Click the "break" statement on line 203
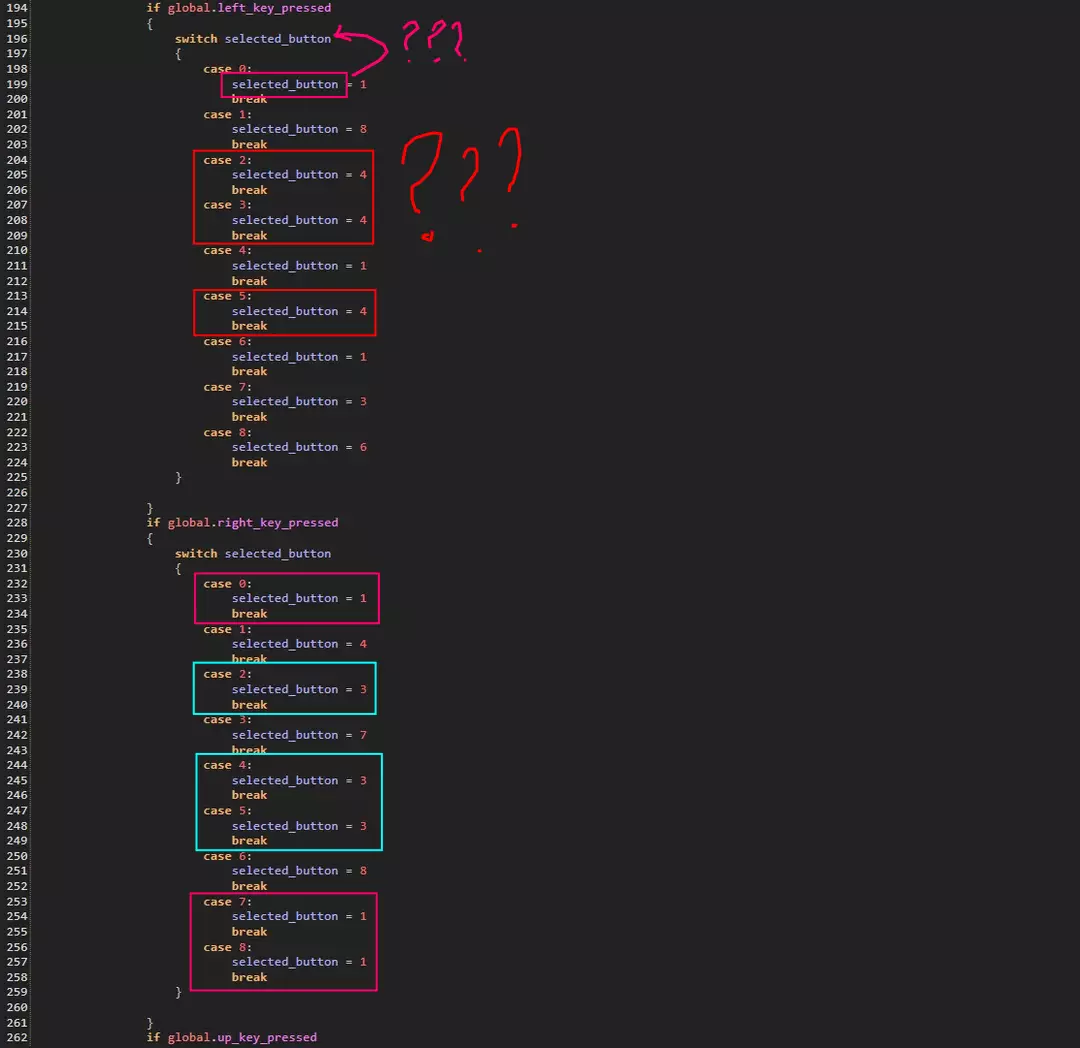Screen dimensions: 1080x1048 coord(249,145)
